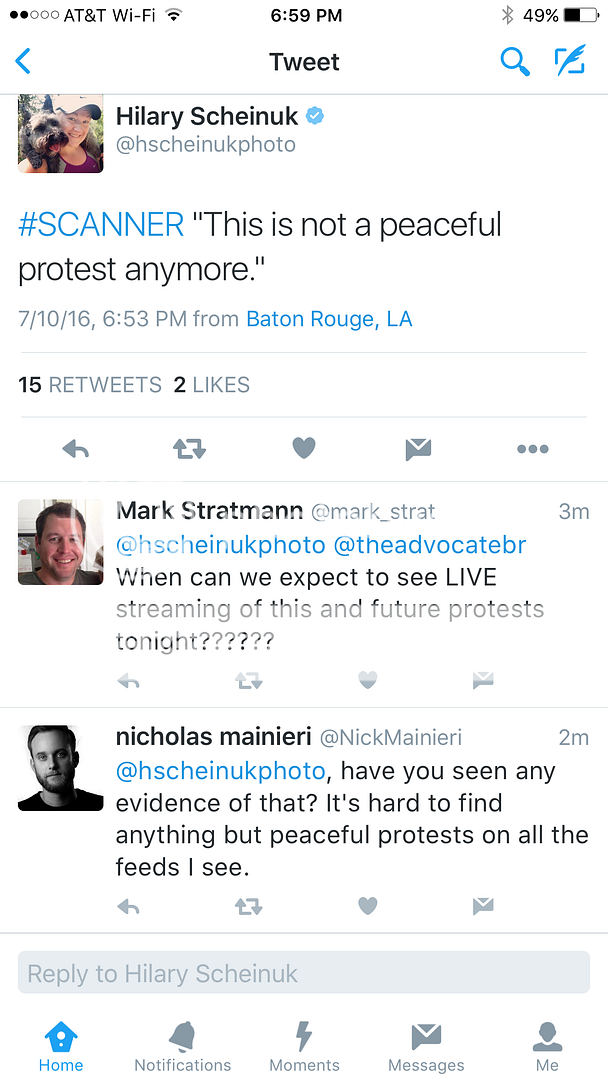
Task: Send the main tweet via direct message
Action: (x=418, y=450)
